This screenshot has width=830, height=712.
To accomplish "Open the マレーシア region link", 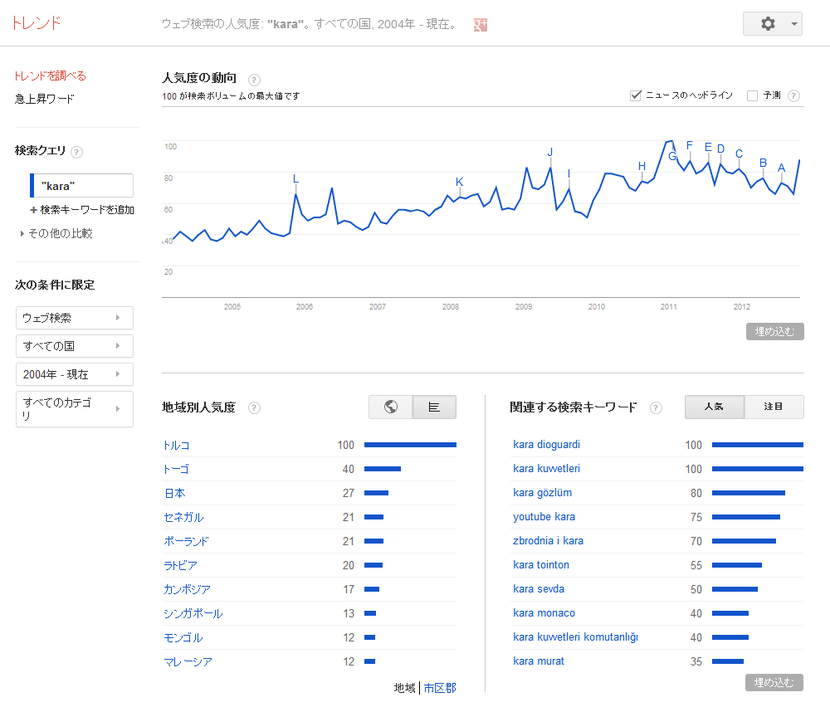I will [x=188, y=662].
